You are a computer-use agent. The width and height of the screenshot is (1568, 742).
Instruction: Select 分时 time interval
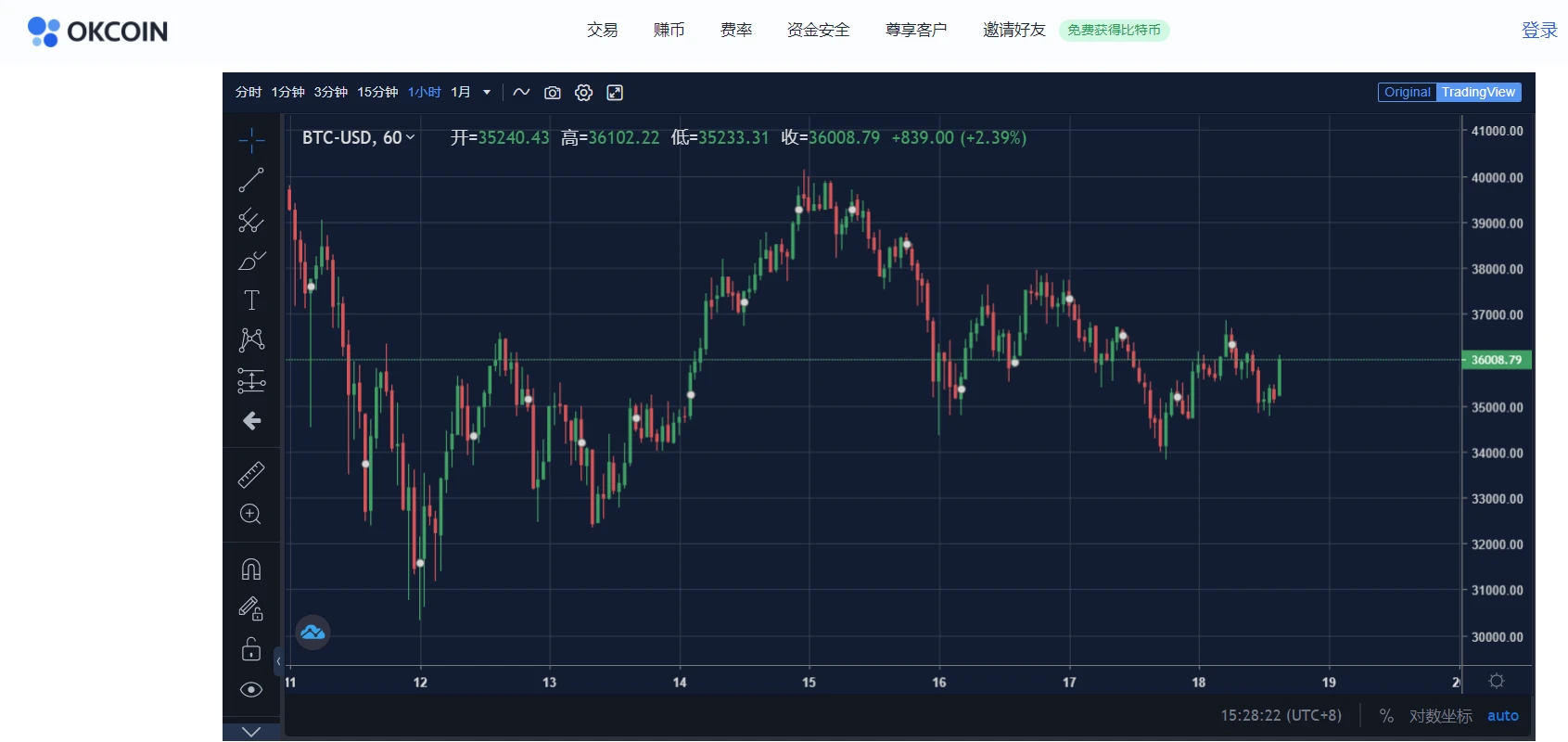pyautogui.click(x=249, y=92)
